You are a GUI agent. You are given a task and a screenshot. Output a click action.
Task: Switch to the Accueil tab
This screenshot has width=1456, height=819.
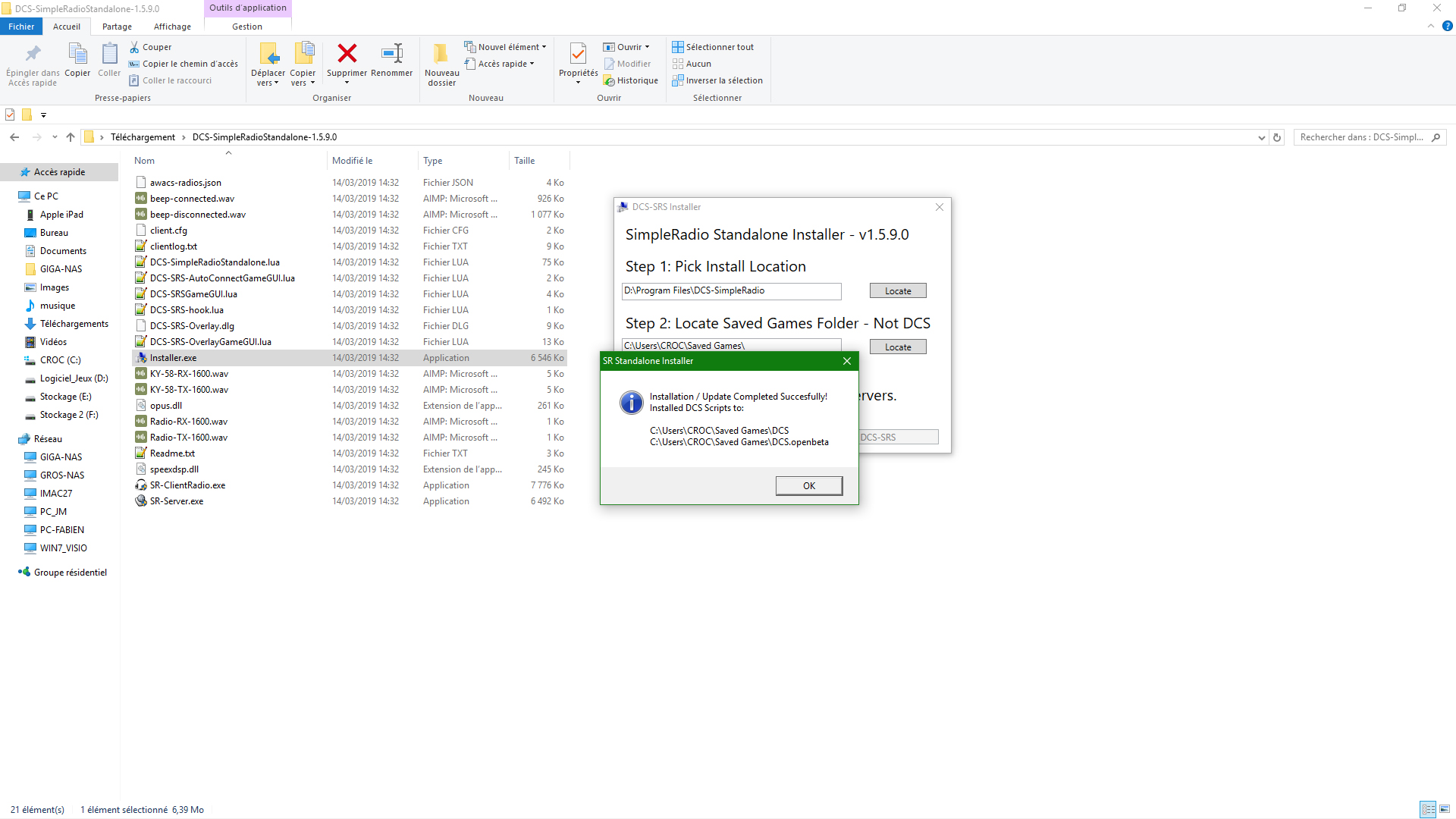coord(67,27)
